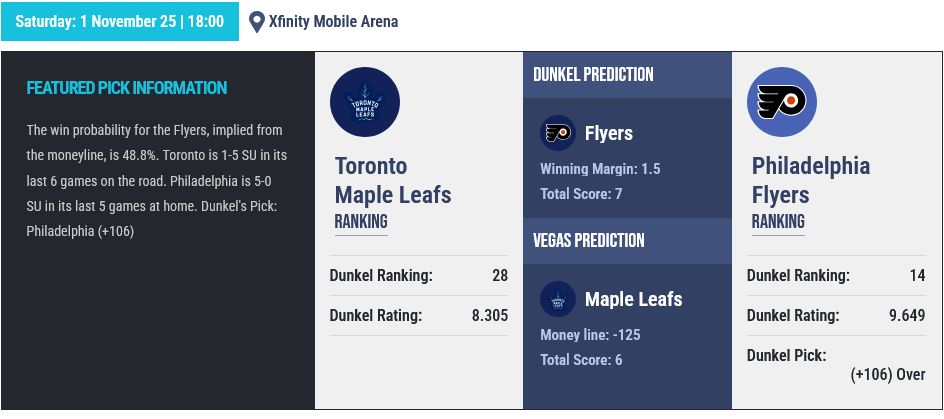This screenshot has height=419, width=944.
Task: Open the Vegas Prediction header
Action: tap(588, 241)
